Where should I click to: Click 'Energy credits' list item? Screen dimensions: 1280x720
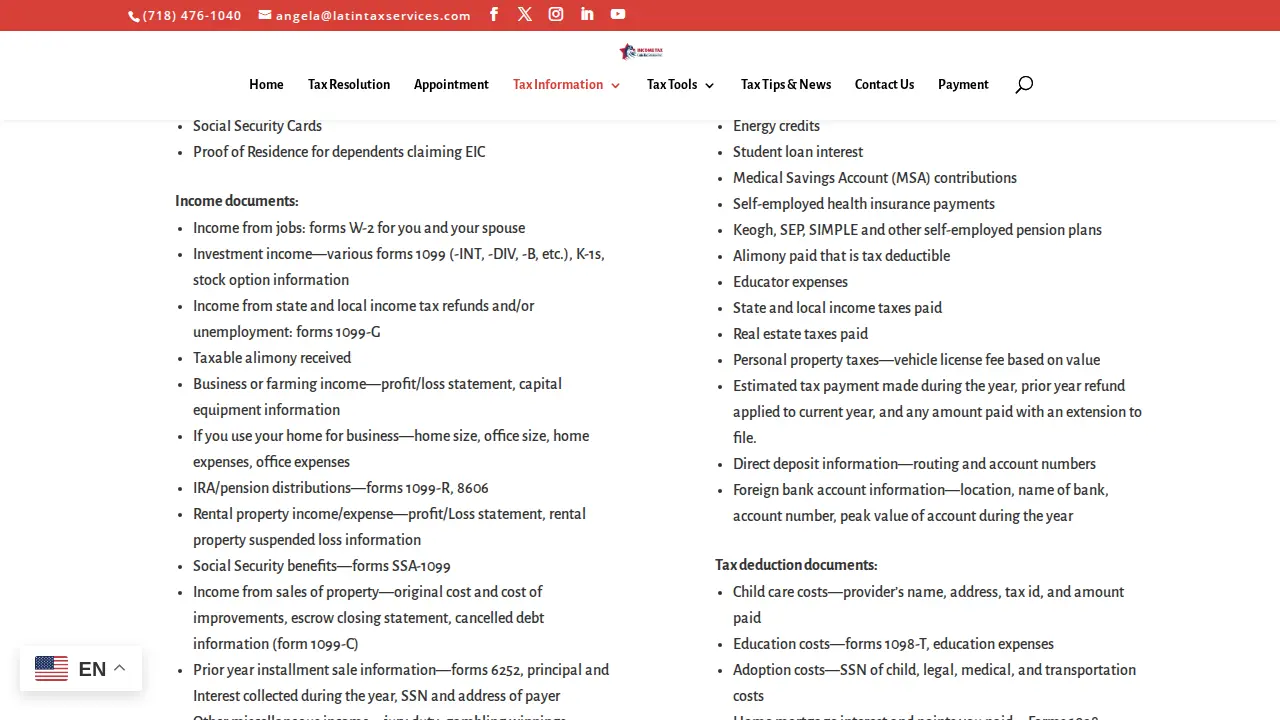click(x=776, y=126)
